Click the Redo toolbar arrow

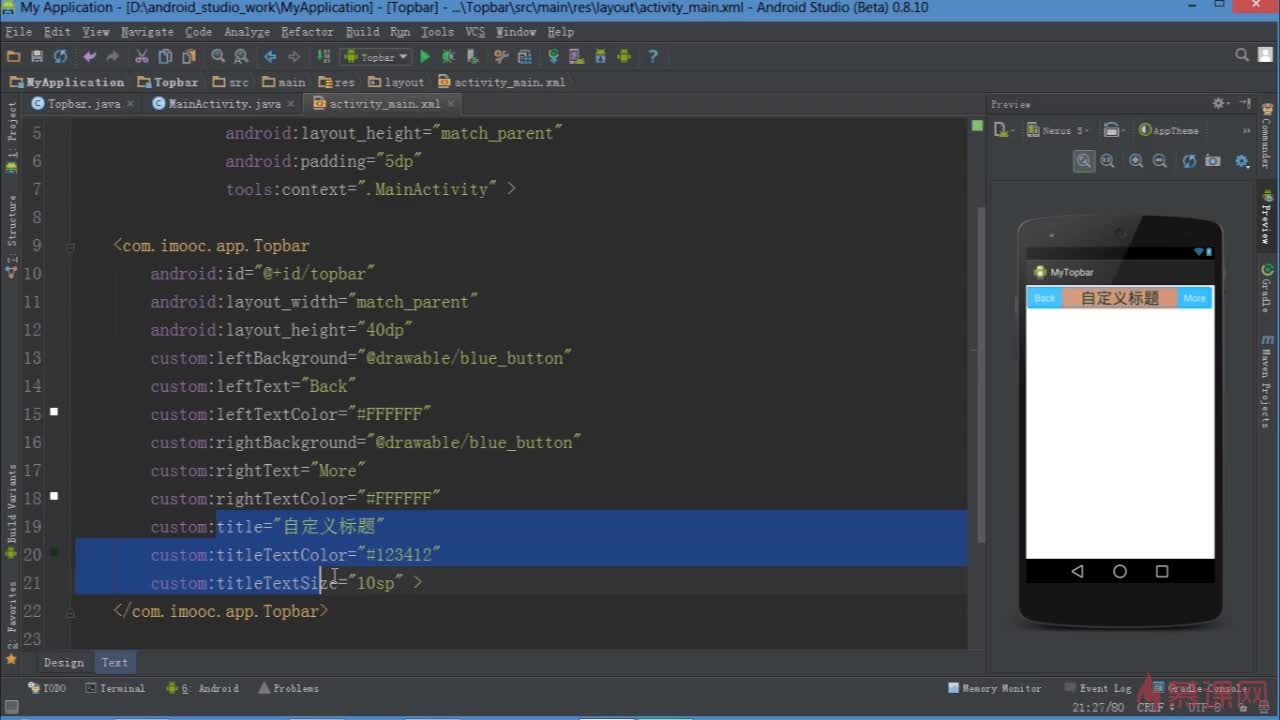pos(112,57)
